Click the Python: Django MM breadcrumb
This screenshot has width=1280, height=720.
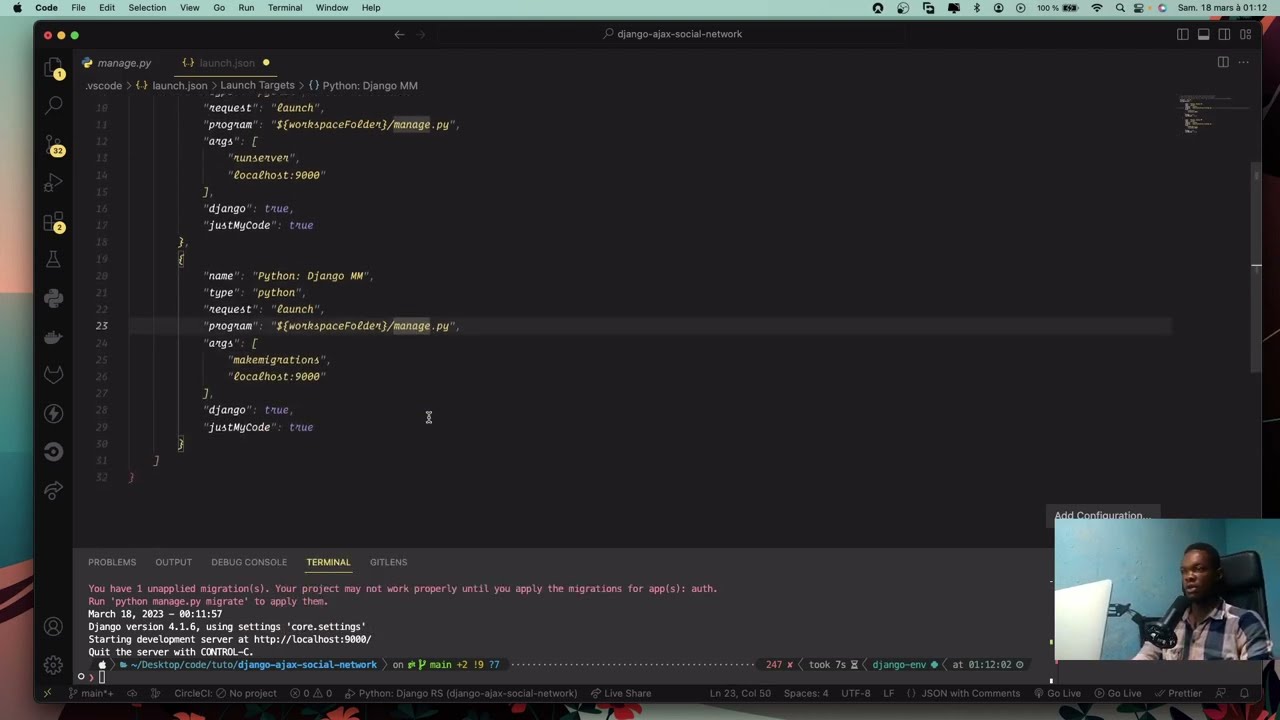(x=363, y=86)
